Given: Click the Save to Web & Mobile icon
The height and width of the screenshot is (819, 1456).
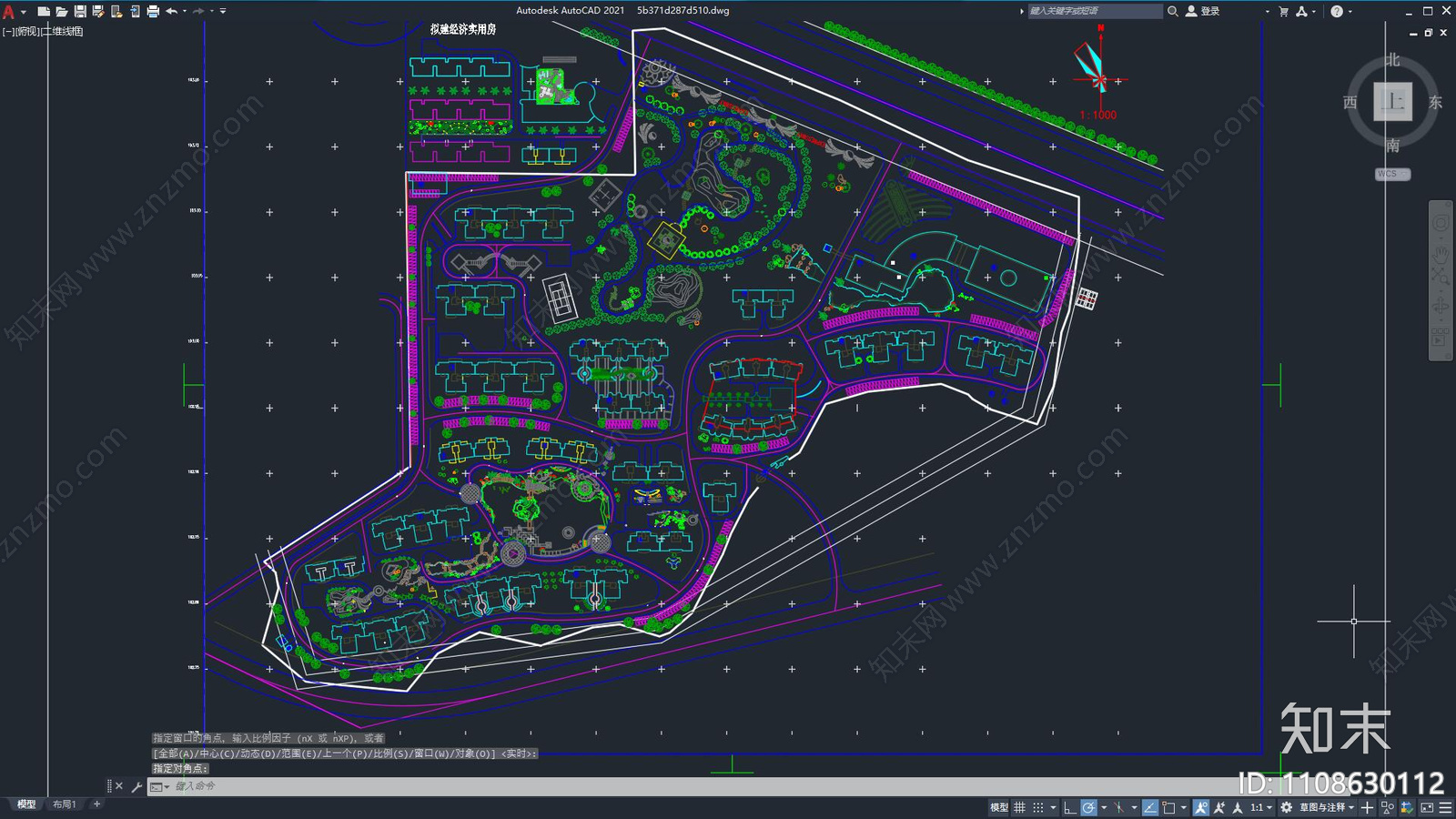Looking at the screenshot, I should [x=135, y=11].
